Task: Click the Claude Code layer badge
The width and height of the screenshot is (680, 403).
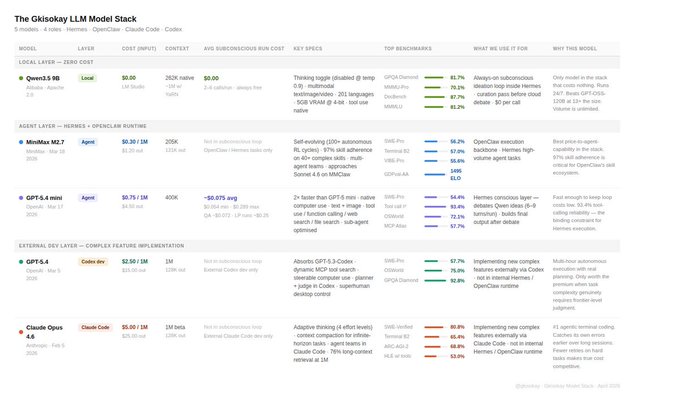Action: coord(95,327)
